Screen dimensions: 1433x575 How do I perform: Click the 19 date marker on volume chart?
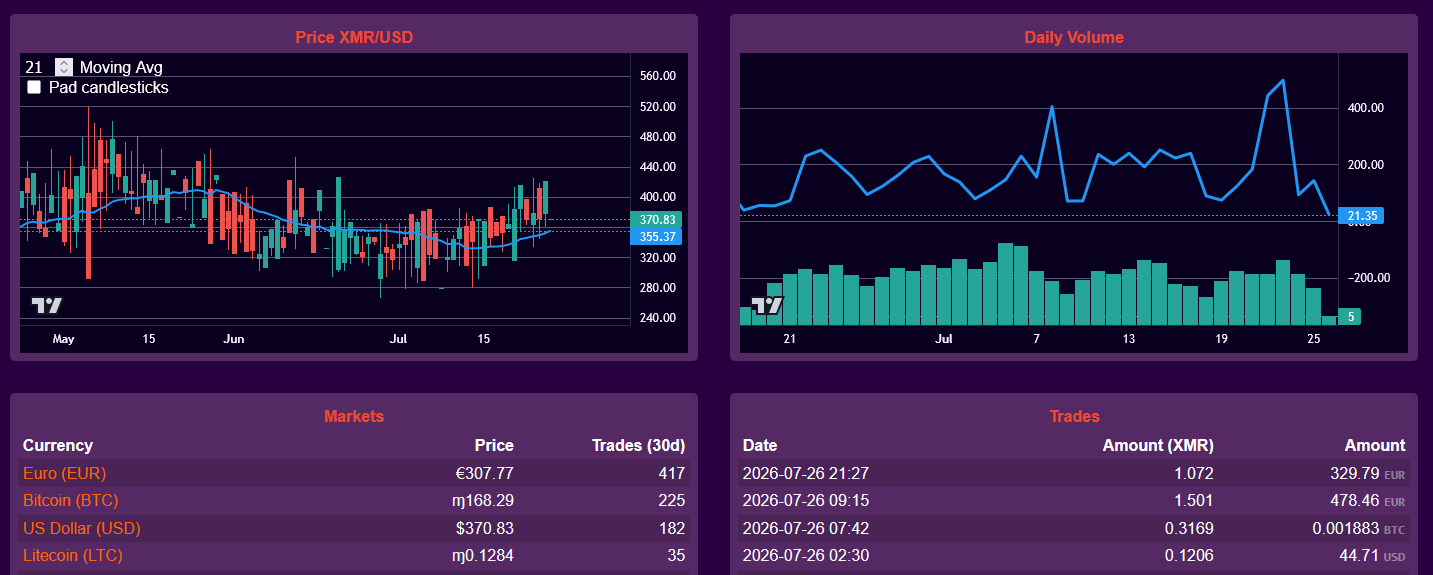pos(1221,339)
